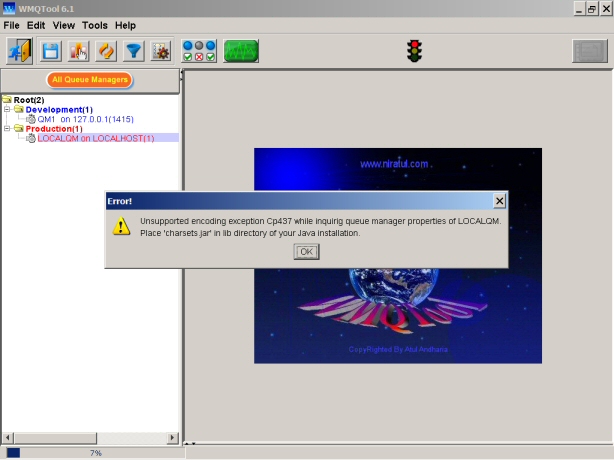
Task: Close the Error dialog with X
Action: coord(499,201)
